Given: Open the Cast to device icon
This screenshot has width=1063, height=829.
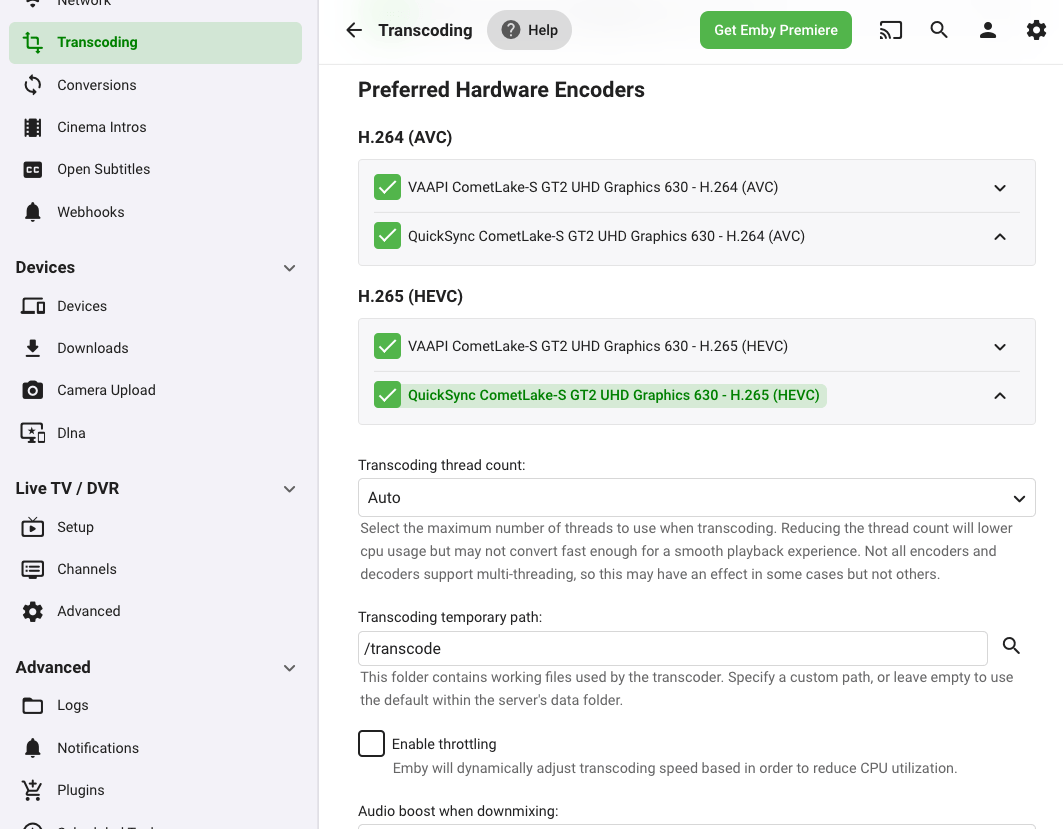Looking at the screenshot, I should (x=890, y=30).
